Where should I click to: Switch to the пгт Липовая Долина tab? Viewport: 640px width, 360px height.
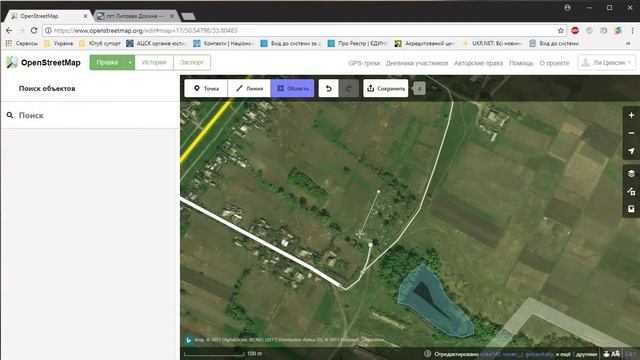[x=135, y=16]
